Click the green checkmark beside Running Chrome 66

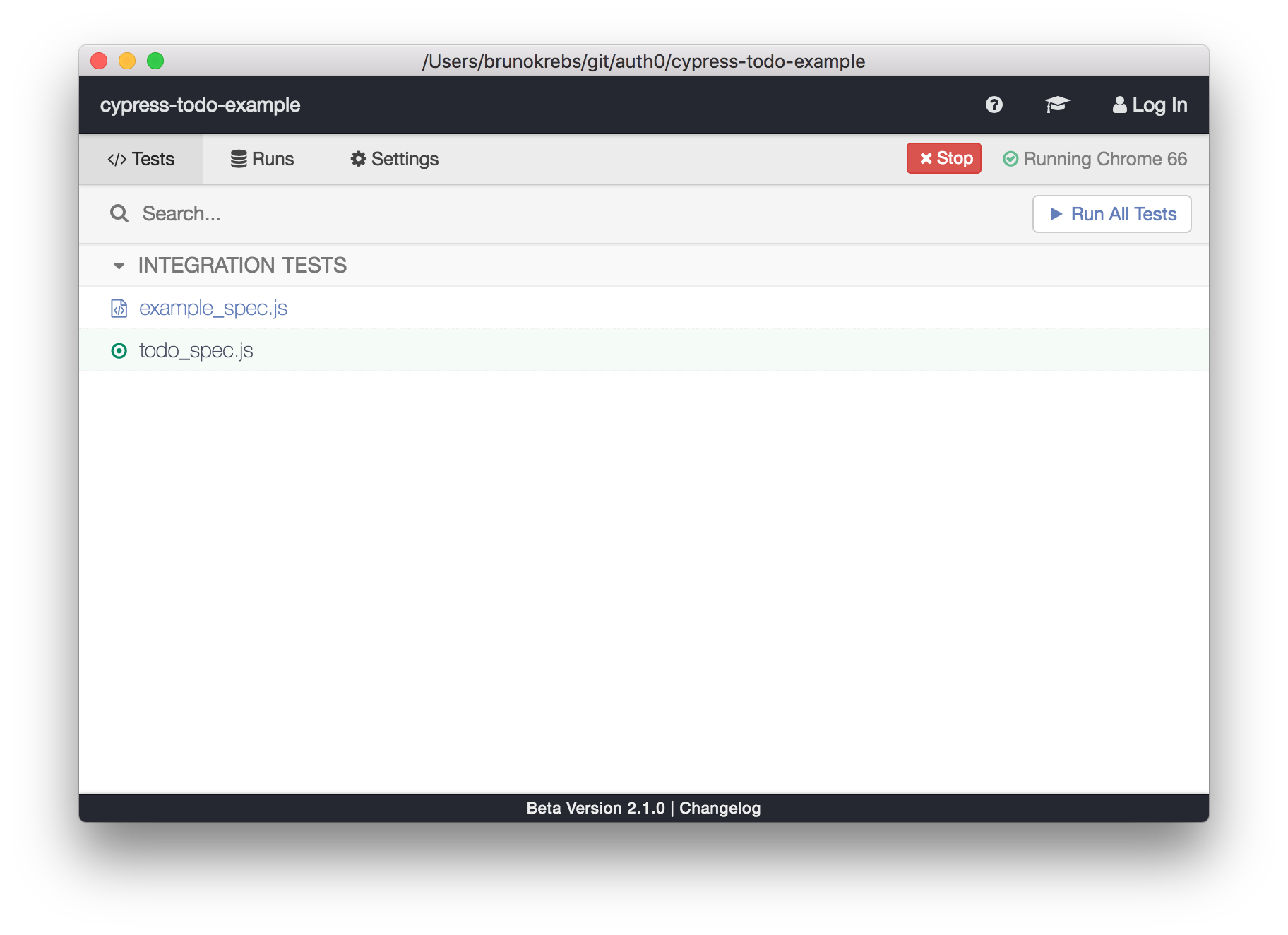click(x=1010, y=159)
